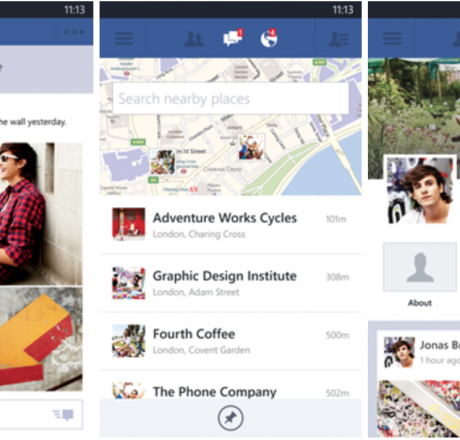Image resolution: width=460 pixels, height=440 pixels.
Task: Tap the three-dots more icon on left screen
Action: point(74,32)
